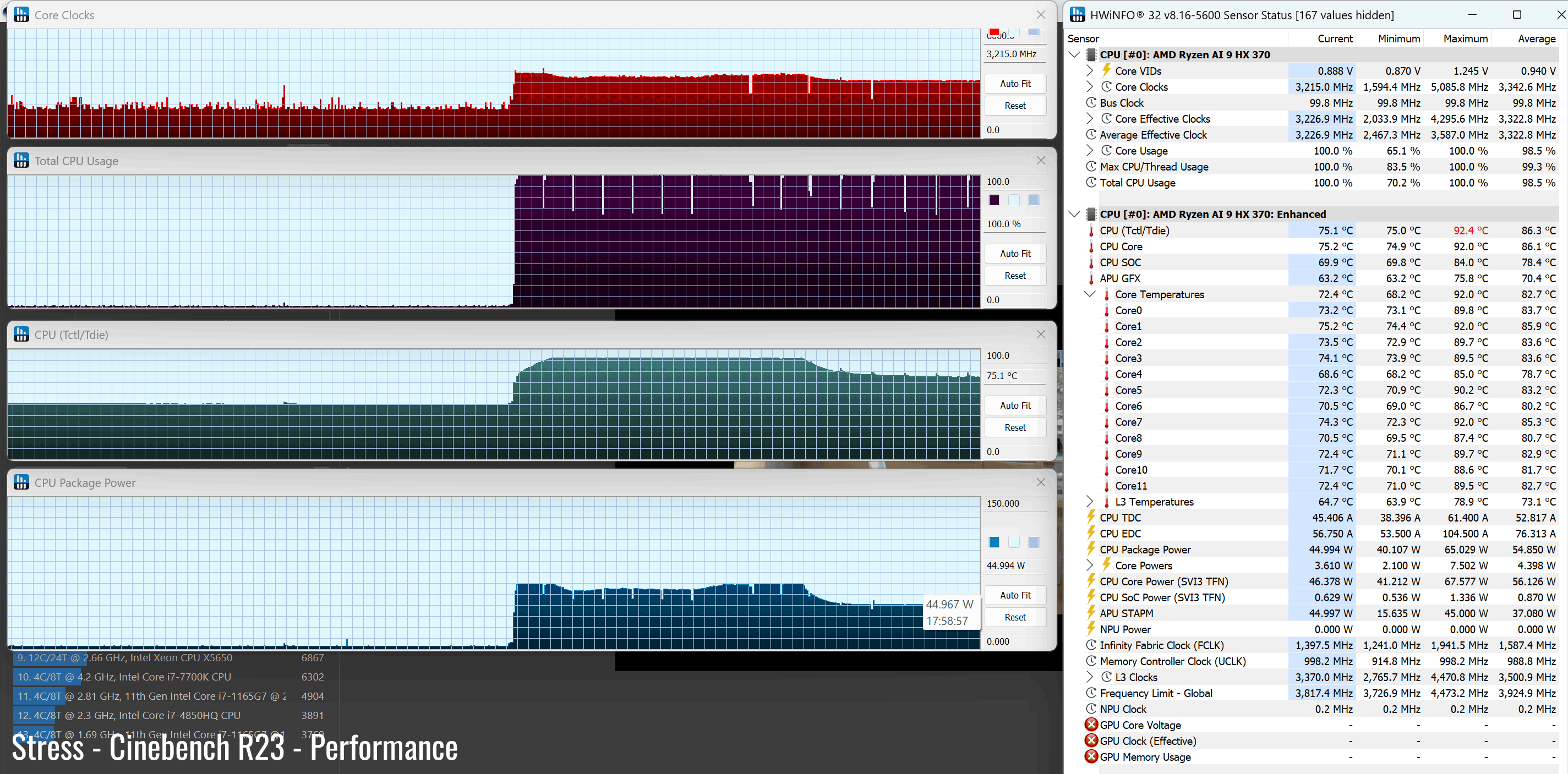
Task: Click Reset in the CPU (Tctl/Tdie) graph
Action: [1015, 427]
